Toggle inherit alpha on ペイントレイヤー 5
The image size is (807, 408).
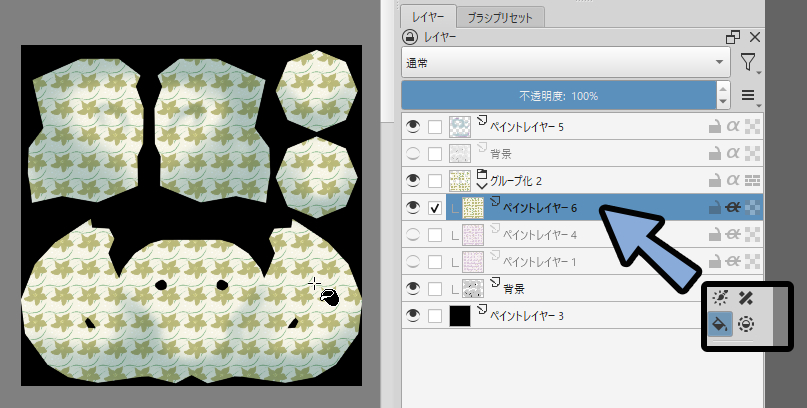tap(733, 127)
